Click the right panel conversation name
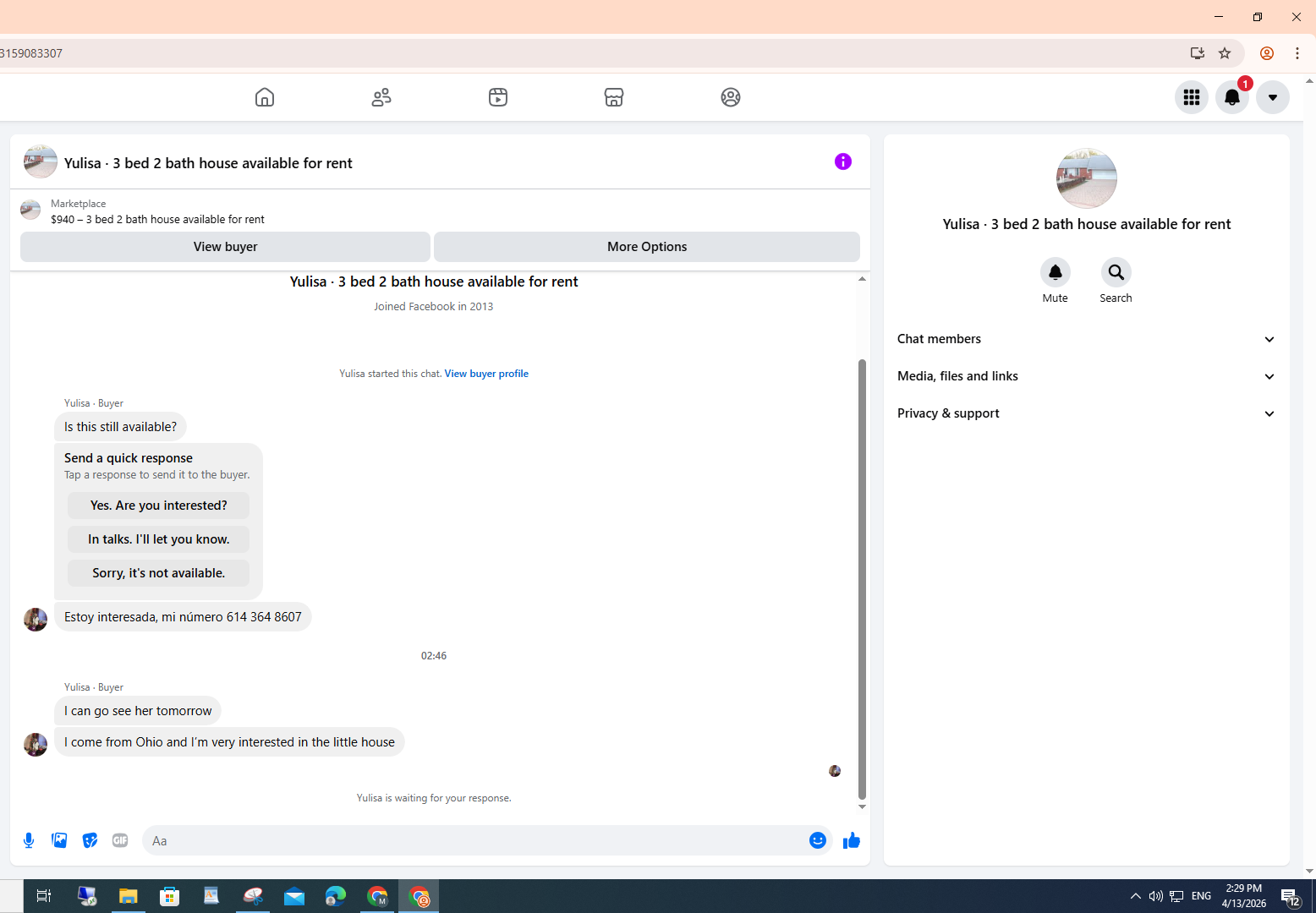Screen dimensions: 1316x913 [x=1087, y=224]
